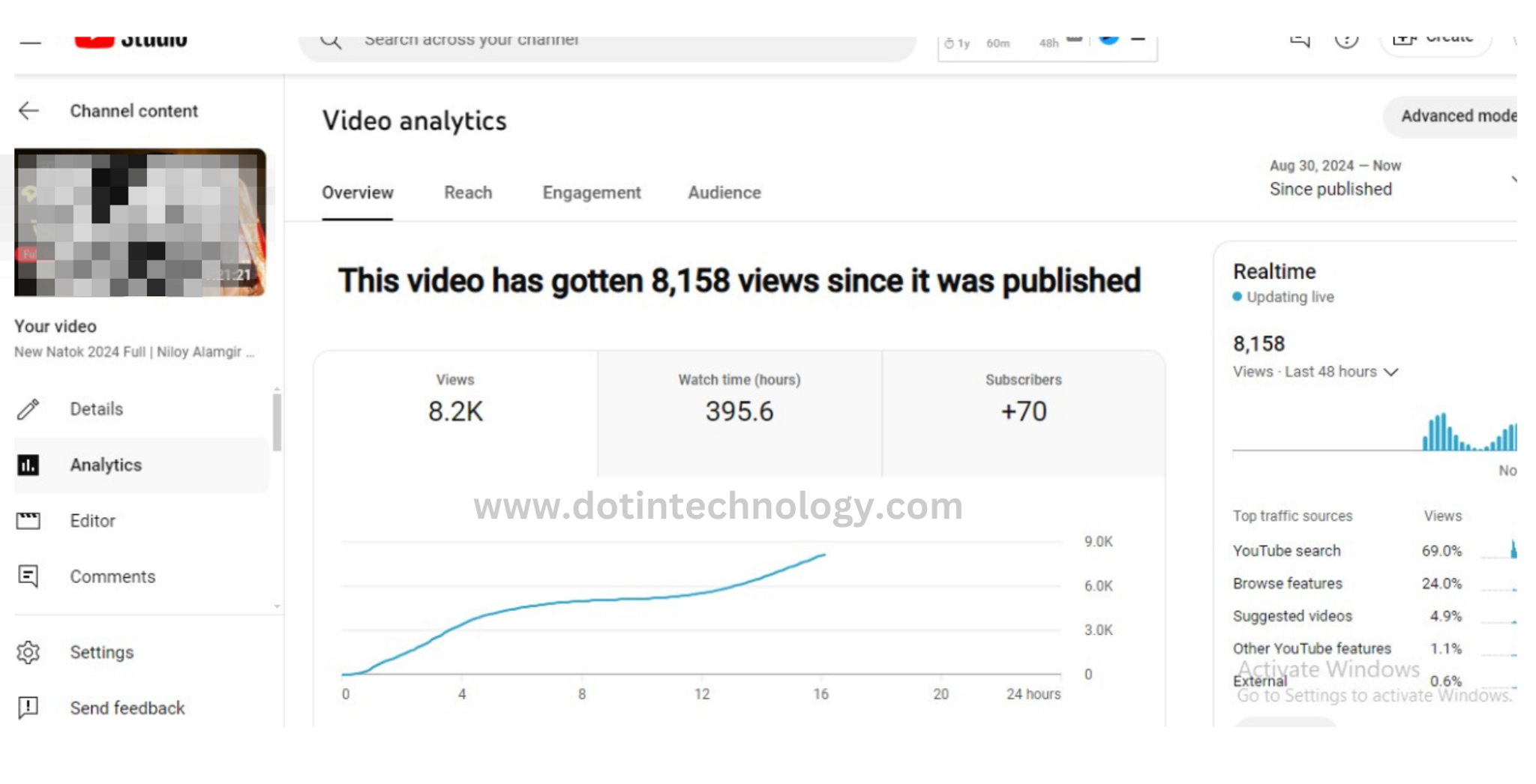Viewport: 1536px width, 784px height.
Task: Click the search magnifier icon
Action: tap(331, 41)
